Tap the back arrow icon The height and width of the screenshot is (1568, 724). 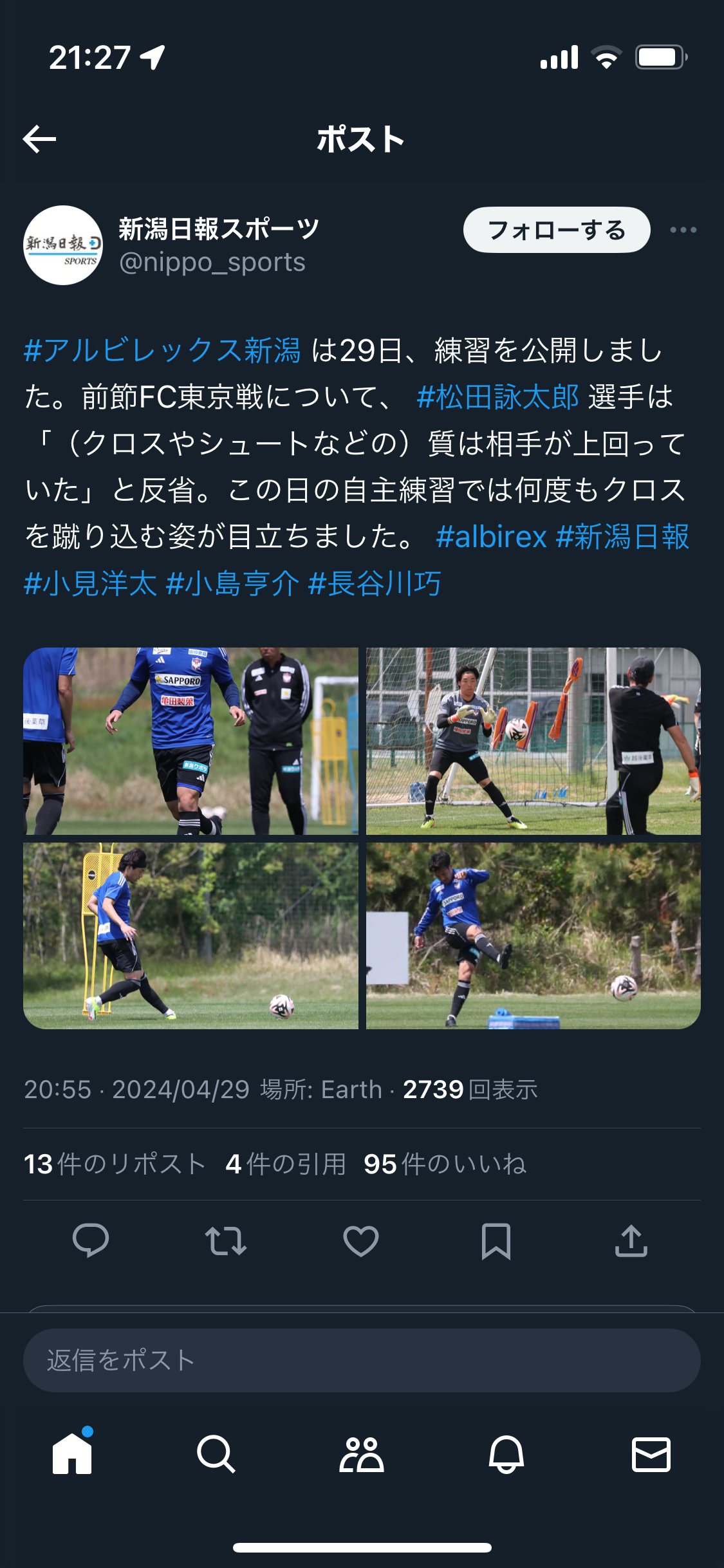(39, 139)
